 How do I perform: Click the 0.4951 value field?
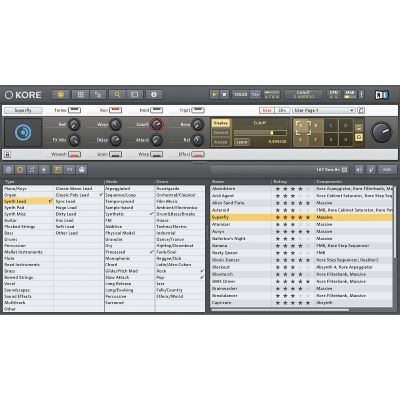click(x=277, y=142)
